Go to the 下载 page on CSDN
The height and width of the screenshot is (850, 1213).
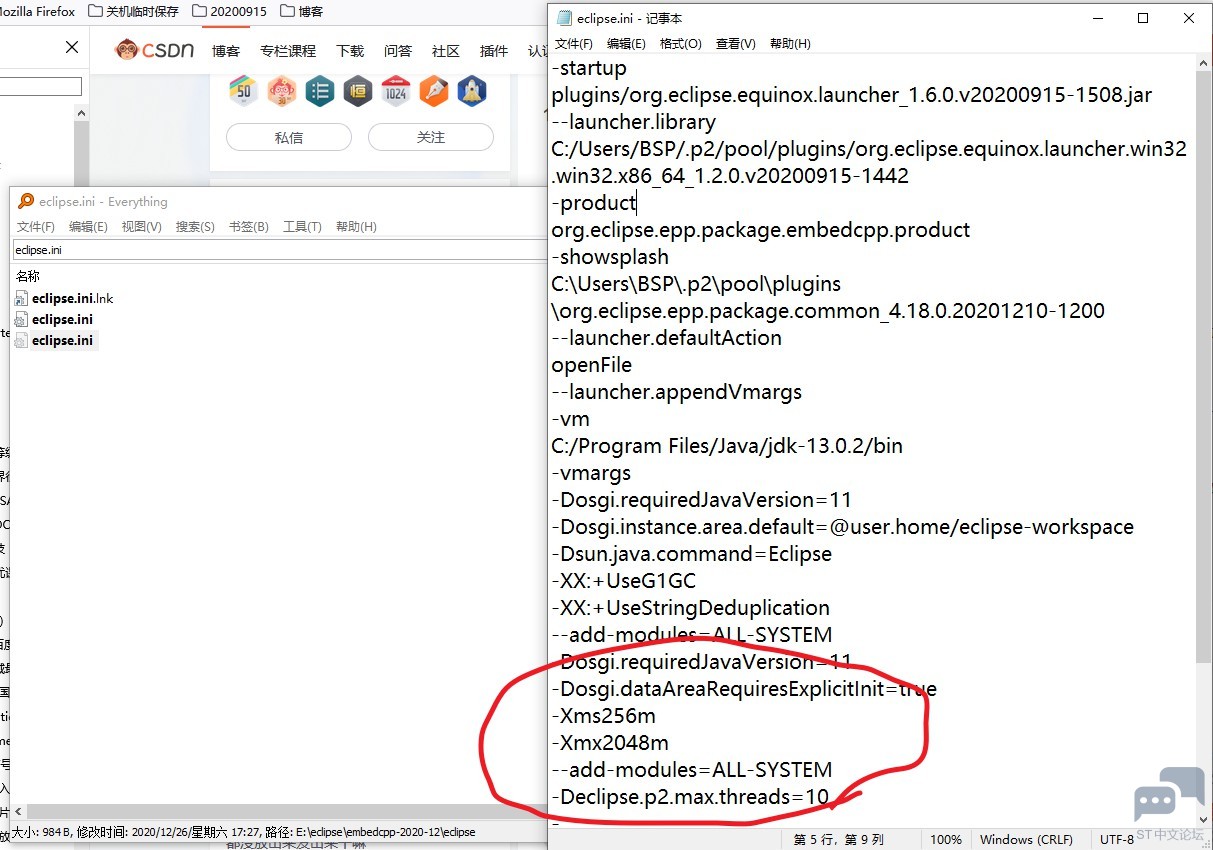[350, 51]
